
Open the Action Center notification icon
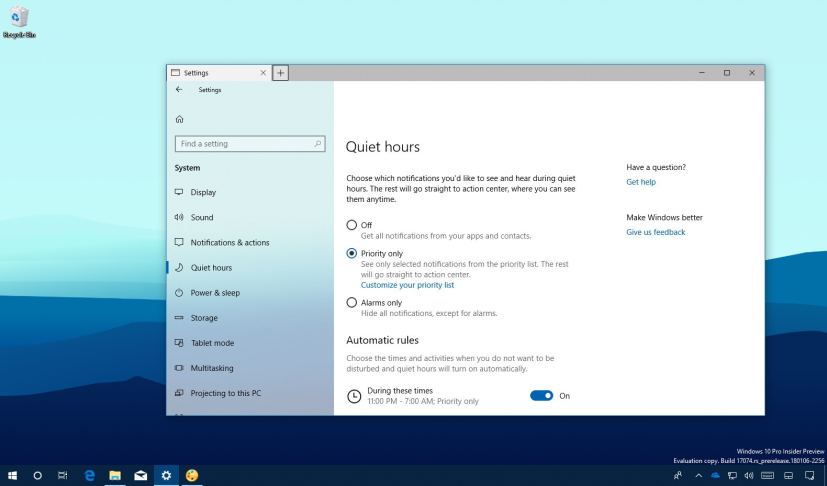pyautogui.click(x=810, y=475)
